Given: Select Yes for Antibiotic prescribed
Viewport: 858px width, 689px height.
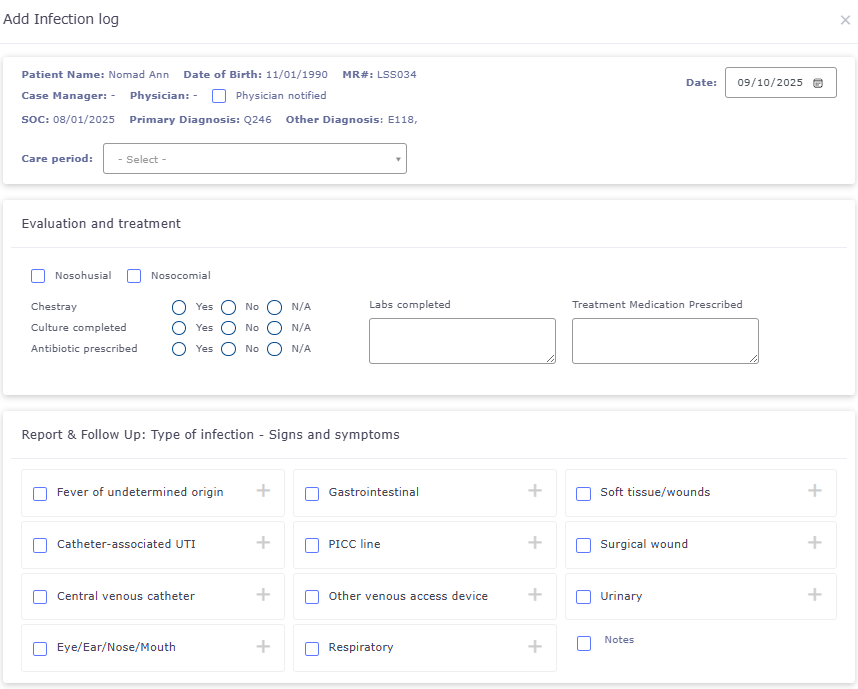Looking at the screenshot, I should [179, 349].
